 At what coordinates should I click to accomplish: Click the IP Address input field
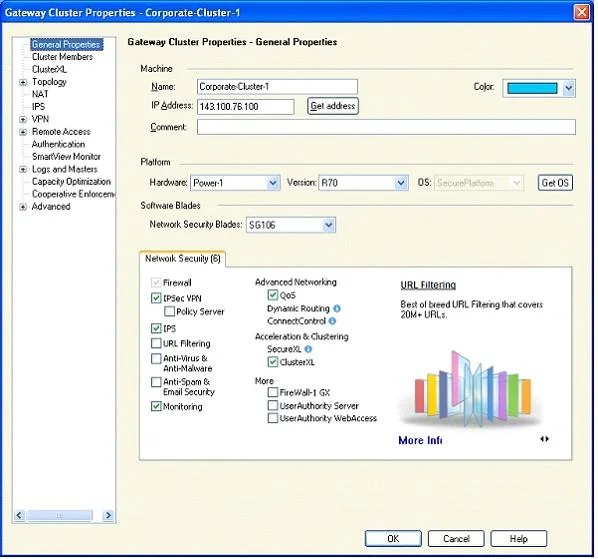(246, 106)
